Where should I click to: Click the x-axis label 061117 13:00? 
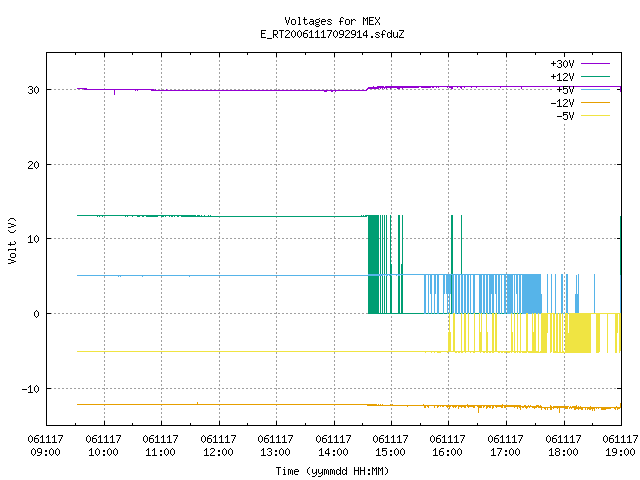(x=276, y=445)
